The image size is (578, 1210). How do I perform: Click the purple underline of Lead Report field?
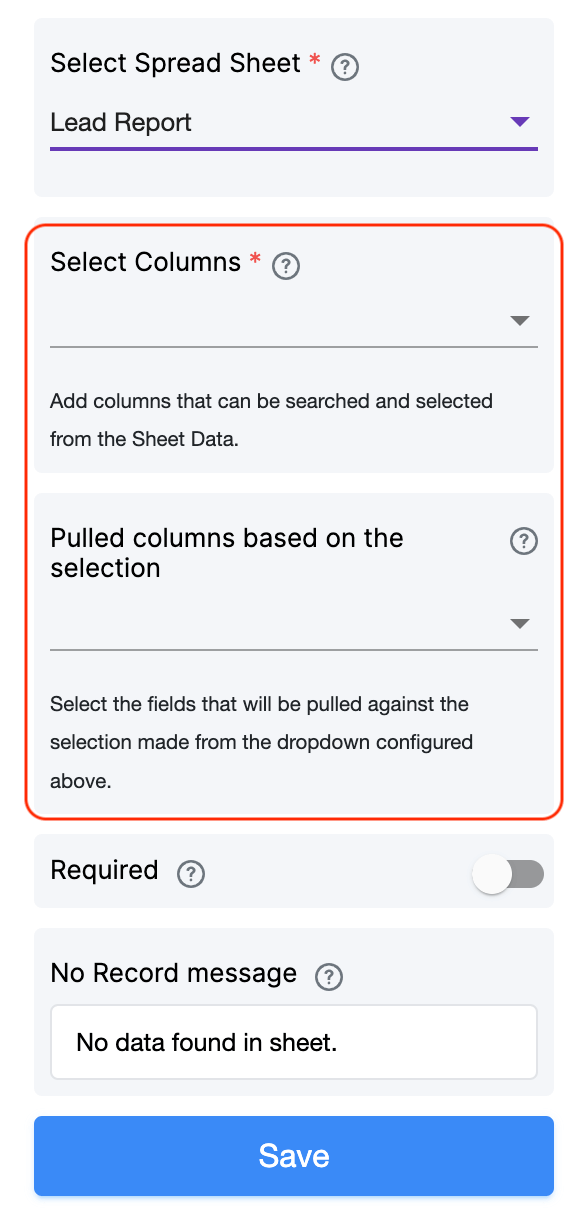coord(294,148)
